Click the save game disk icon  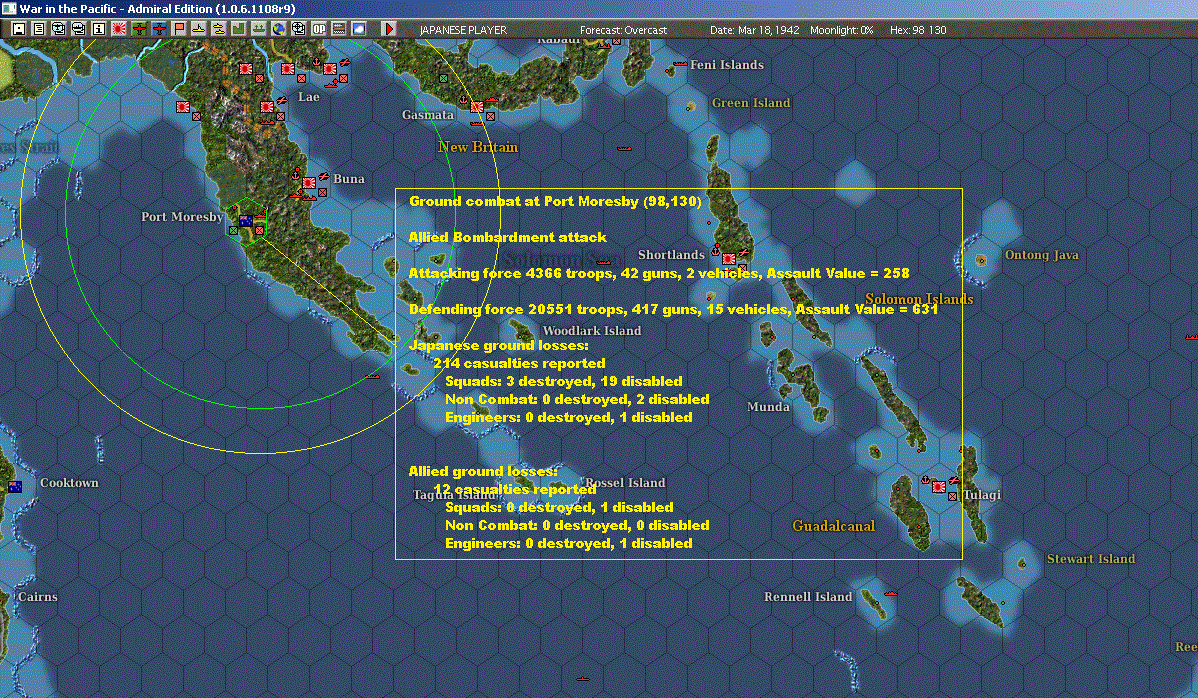tap(19, 29)
